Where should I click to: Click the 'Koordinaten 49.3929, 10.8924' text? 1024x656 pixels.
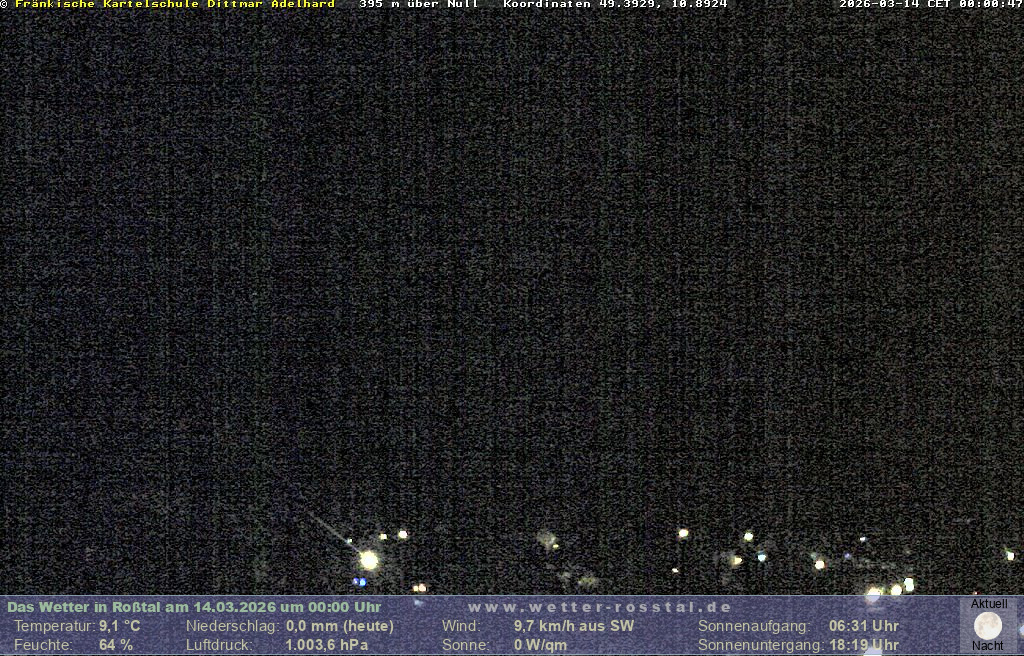coord(615,4)
